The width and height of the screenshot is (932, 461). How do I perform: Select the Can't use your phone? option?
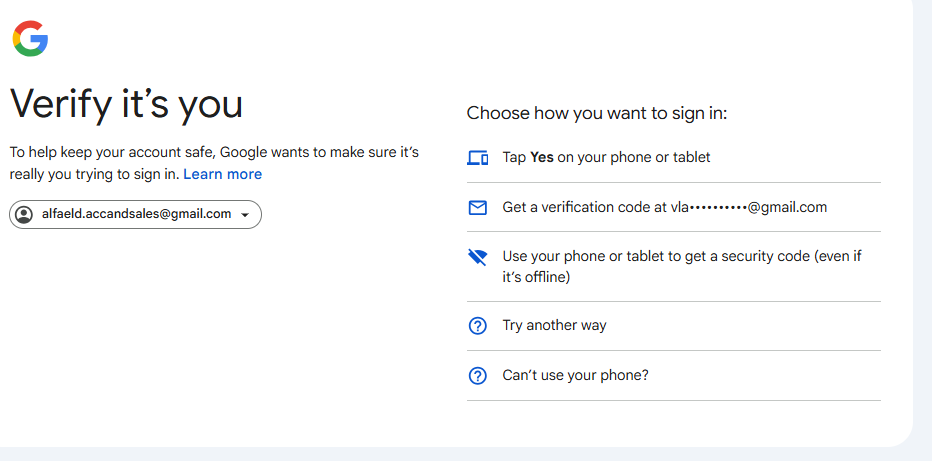[575, 375]
